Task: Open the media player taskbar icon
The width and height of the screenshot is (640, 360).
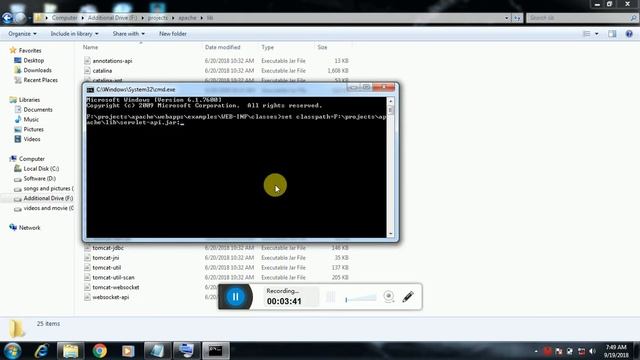Action: (128, 351)
